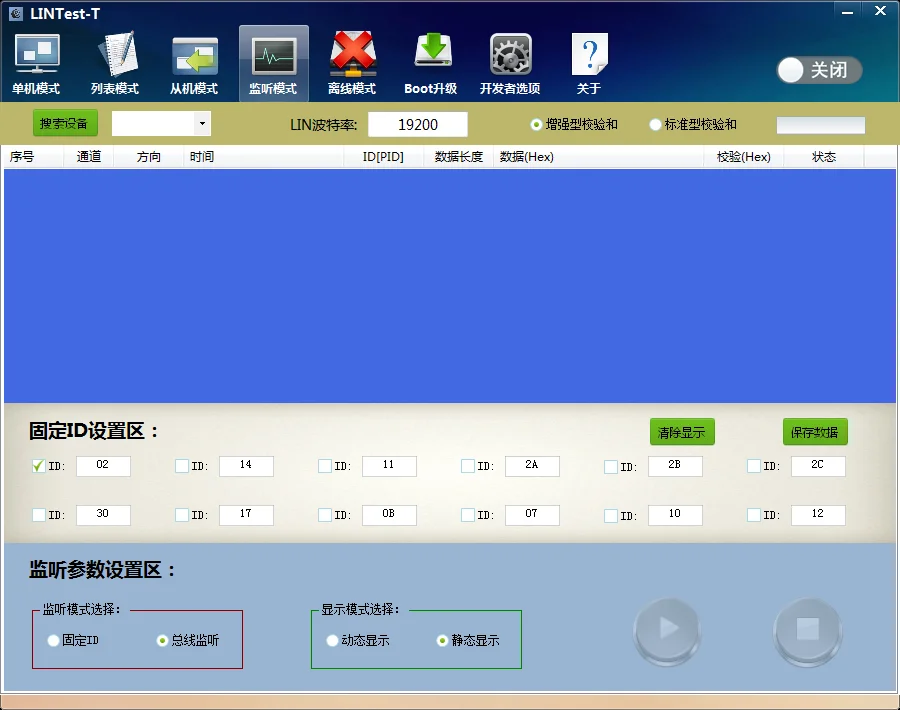The image size is (900, 710).
Task: Expand the device selection dropdown
Action: tap(202, 124)
